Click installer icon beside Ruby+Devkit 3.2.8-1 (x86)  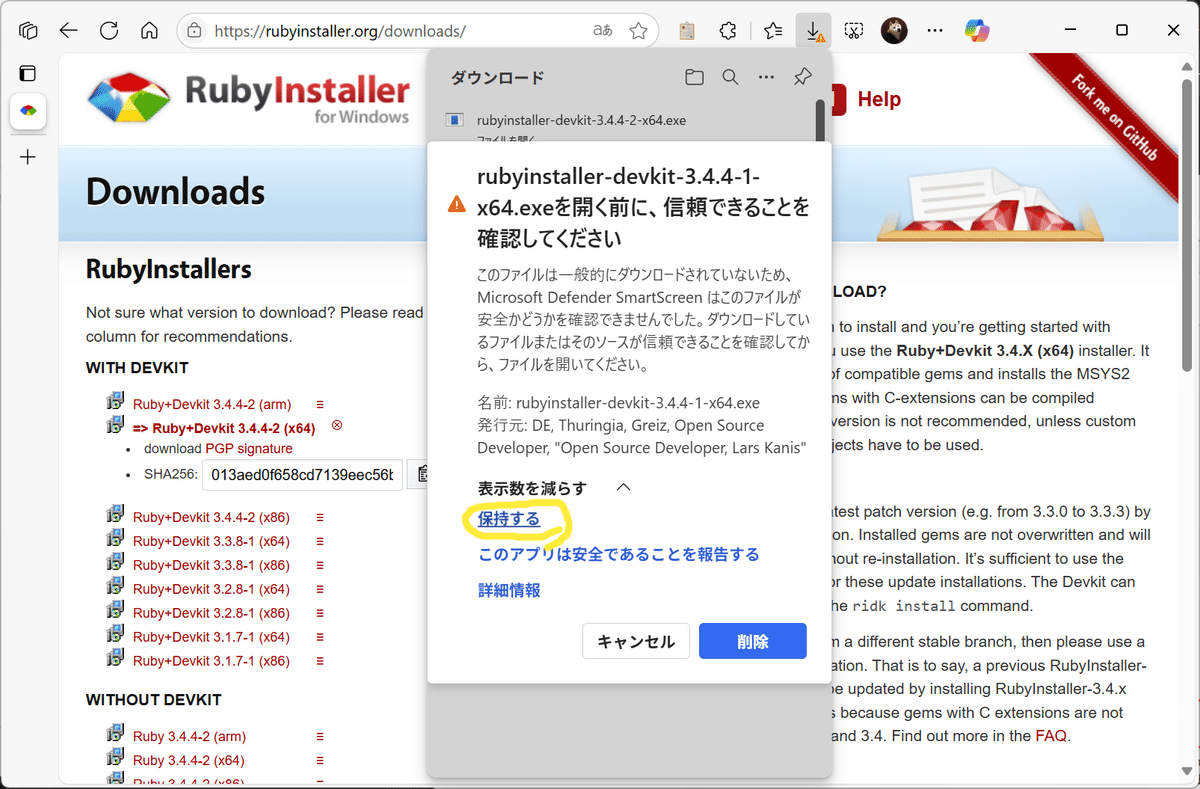coord(116,611)
